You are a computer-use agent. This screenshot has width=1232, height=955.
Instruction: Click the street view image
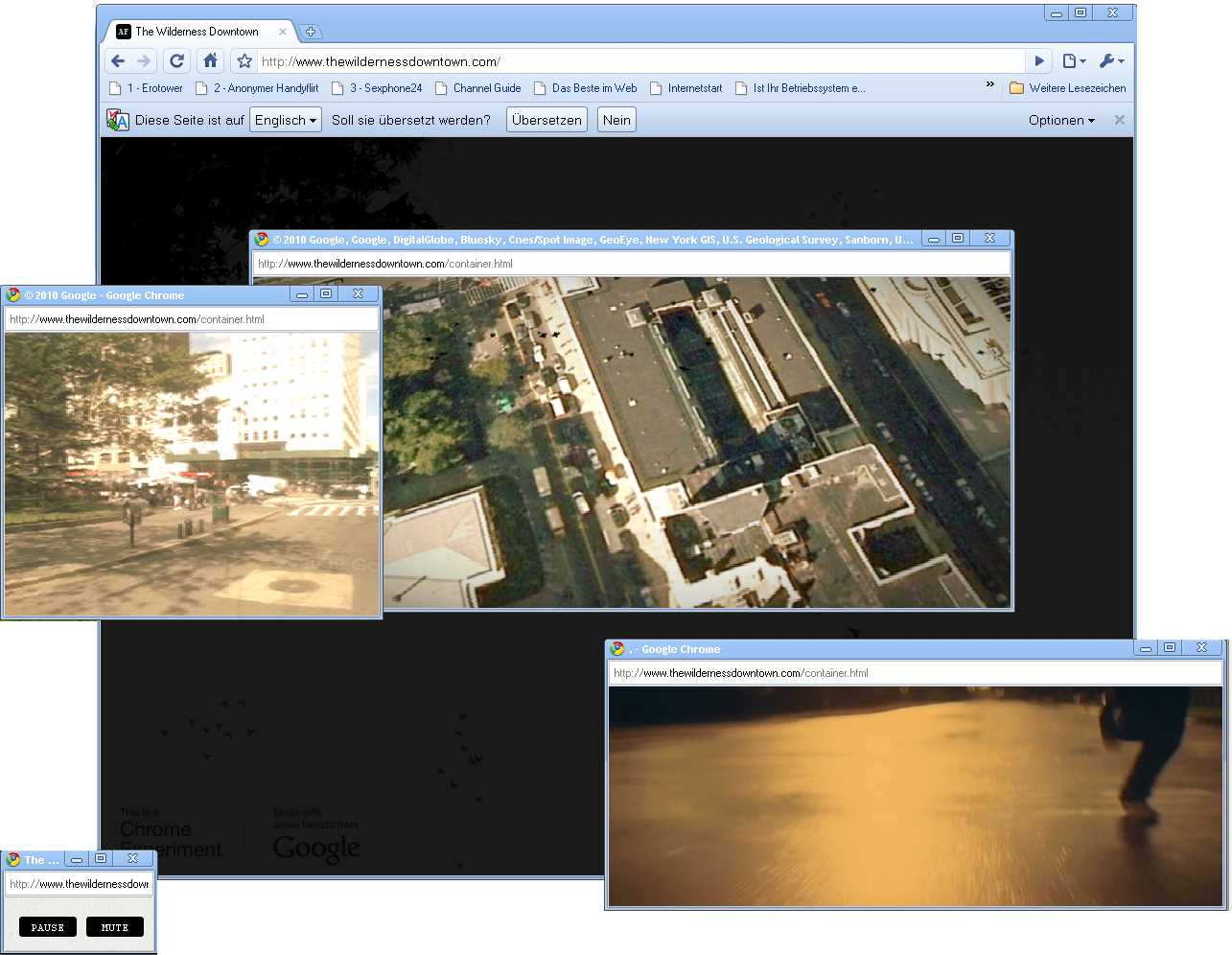(191, 474)
